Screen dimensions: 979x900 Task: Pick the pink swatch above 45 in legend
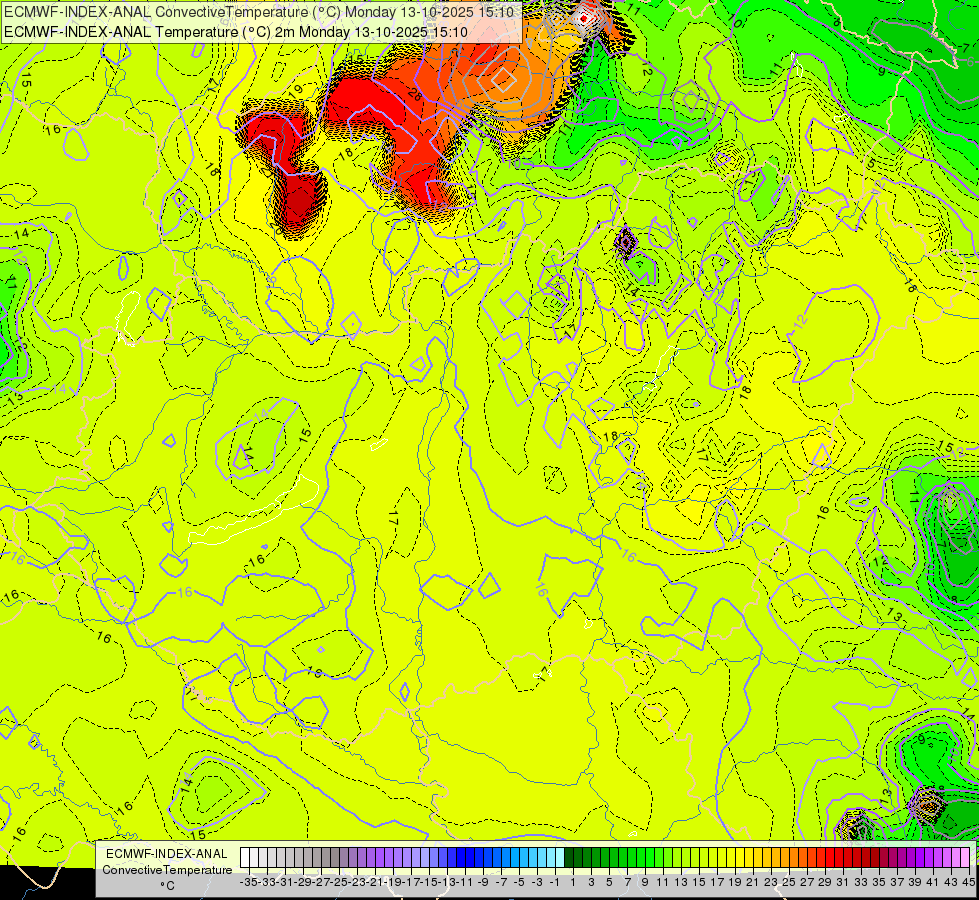965,858
